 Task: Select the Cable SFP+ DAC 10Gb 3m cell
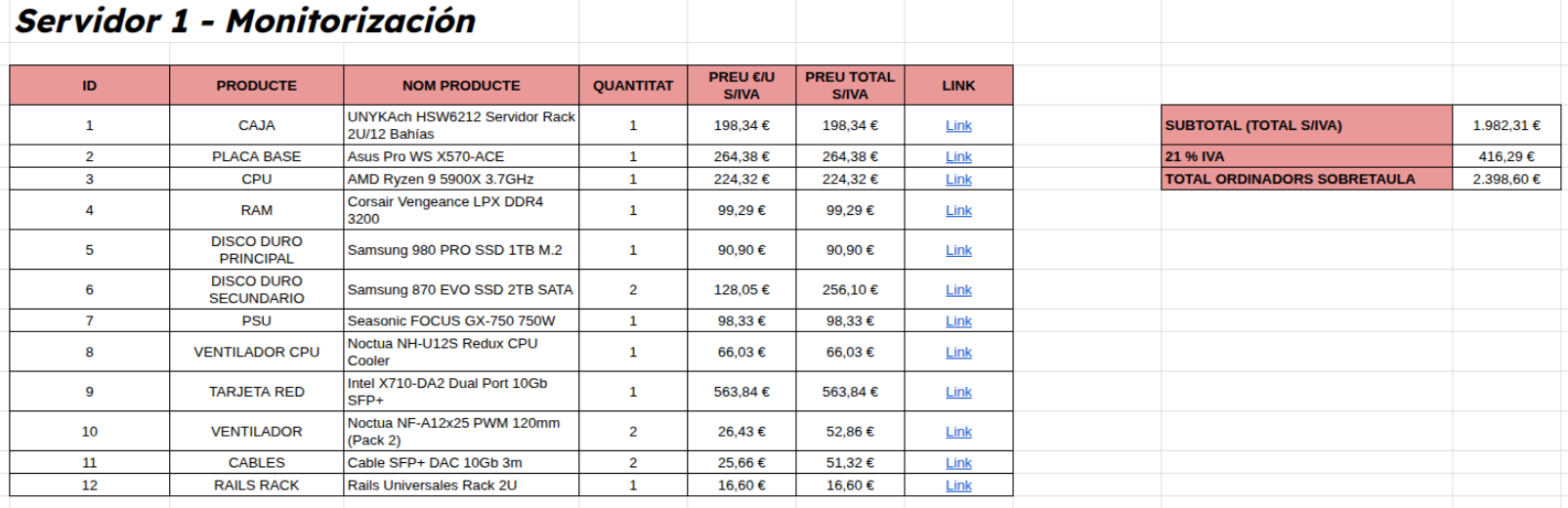pos(461,463)
